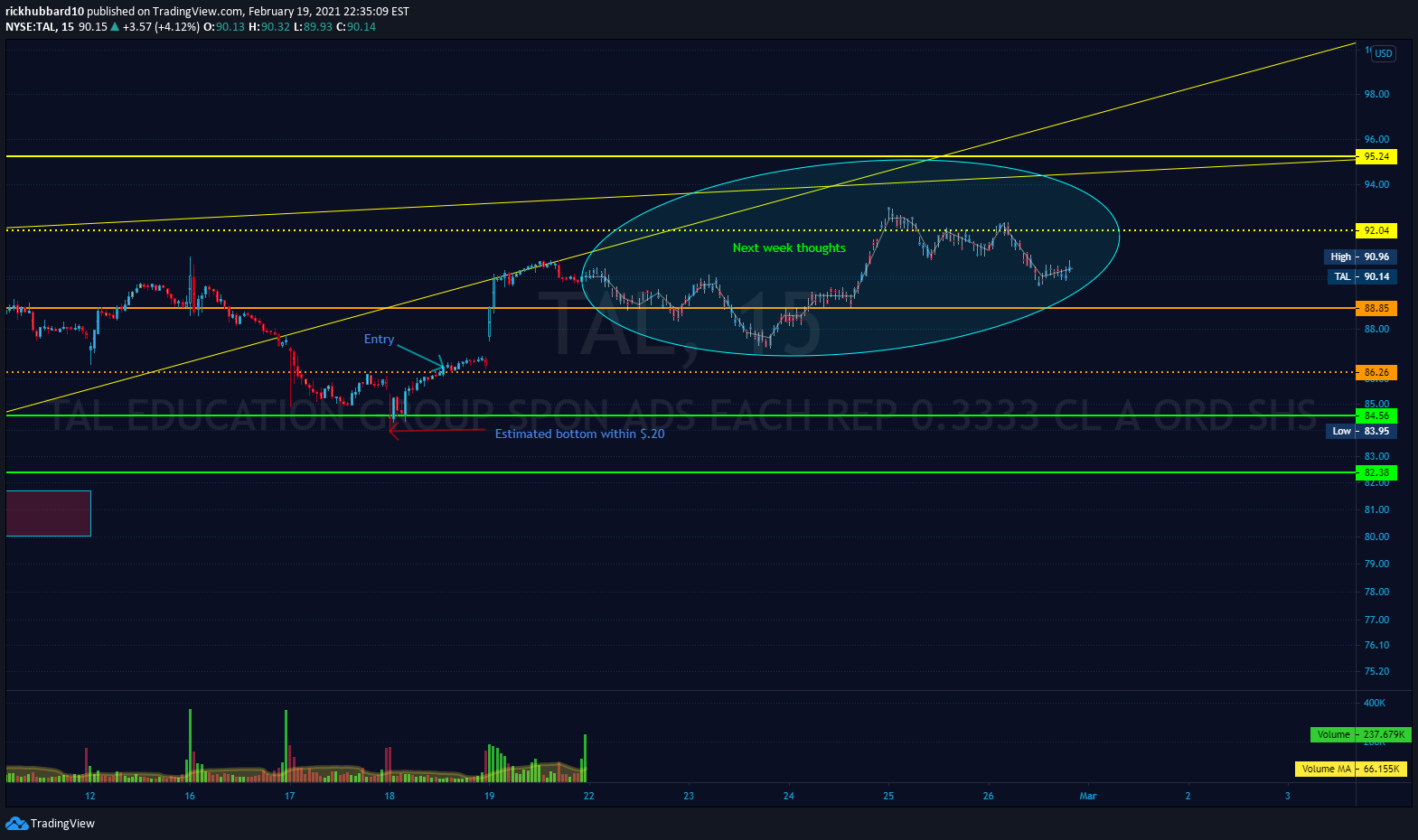Image resolution: width=1418 pixels, height=840 pixels.
Task: Open the USD currency selector
Action: click(x=1384, y=53)
